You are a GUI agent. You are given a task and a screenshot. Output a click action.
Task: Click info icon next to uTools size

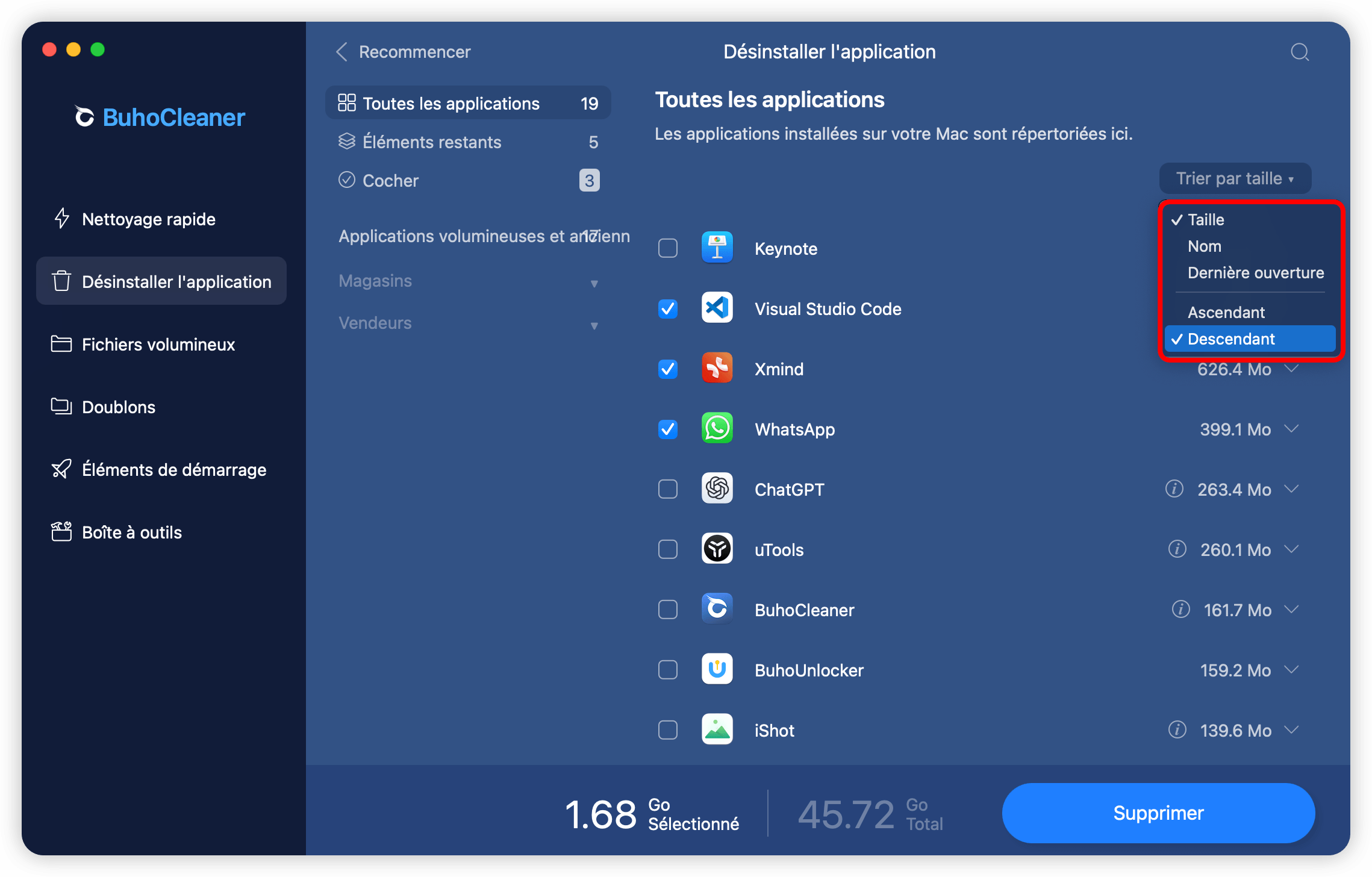tap(1177, 549)
